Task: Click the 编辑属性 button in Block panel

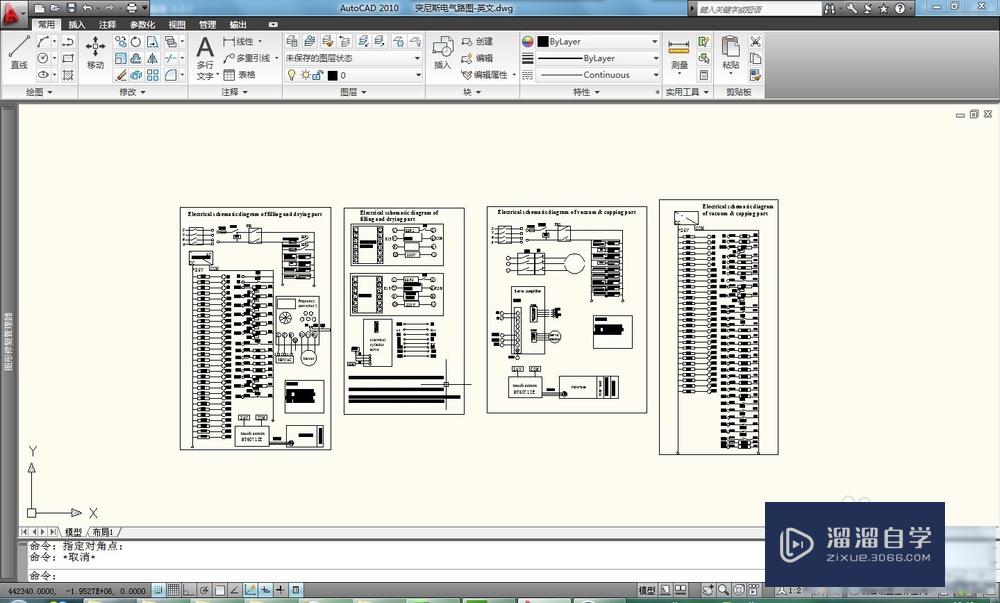Action: tap(490, 74)
